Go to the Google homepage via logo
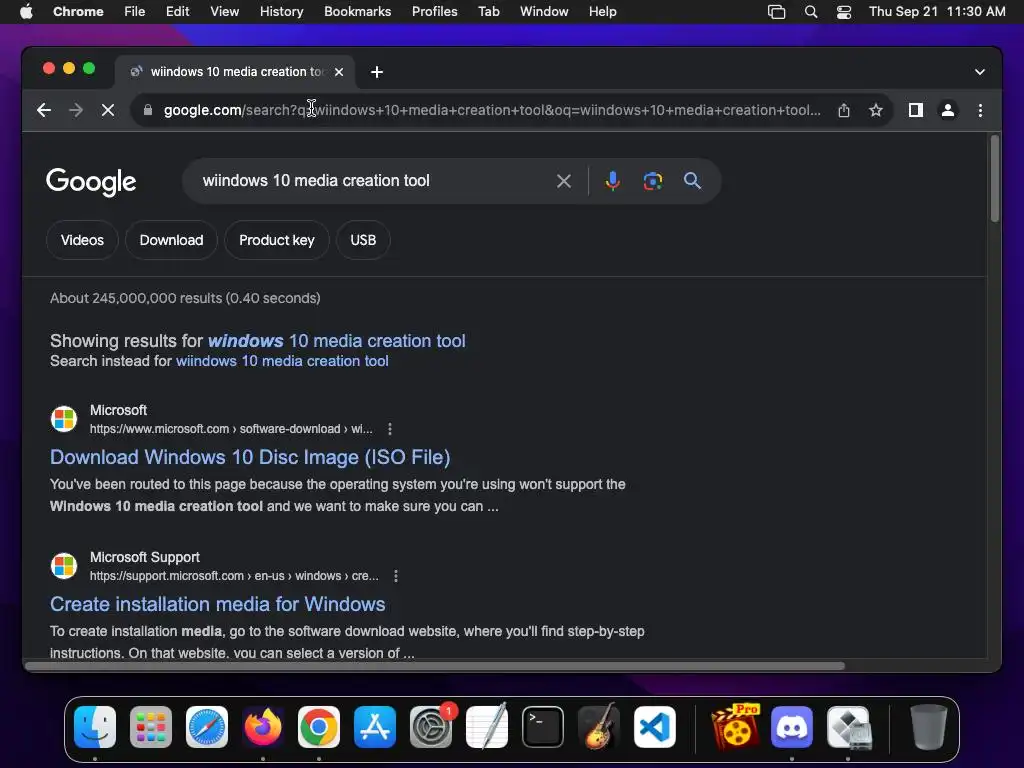Viewport: 1024px width, 768px height. [91, 182]
